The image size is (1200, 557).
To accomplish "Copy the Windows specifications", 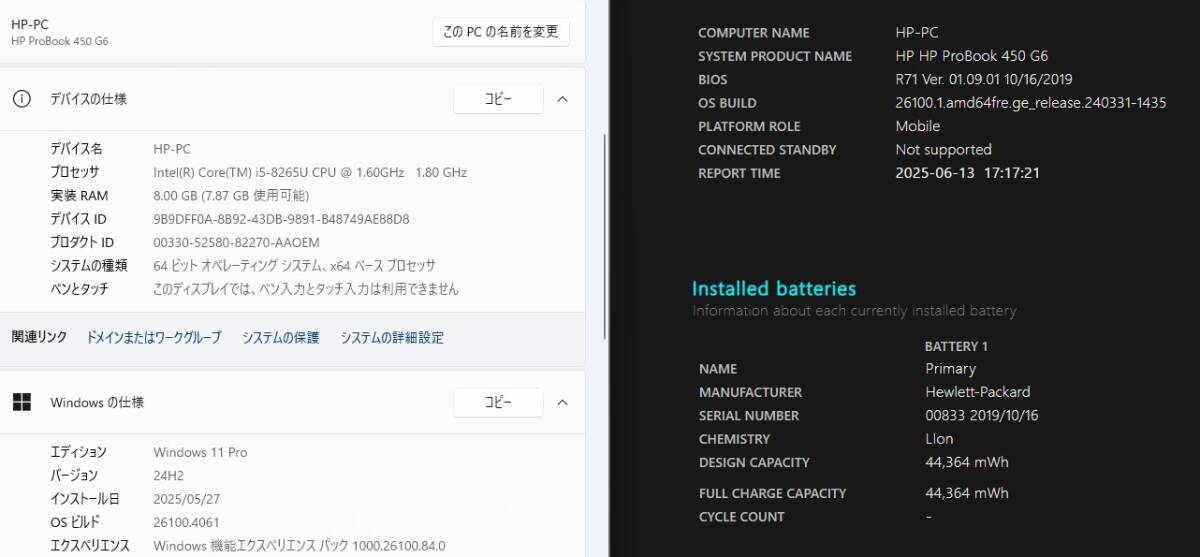I will [498, 402].
